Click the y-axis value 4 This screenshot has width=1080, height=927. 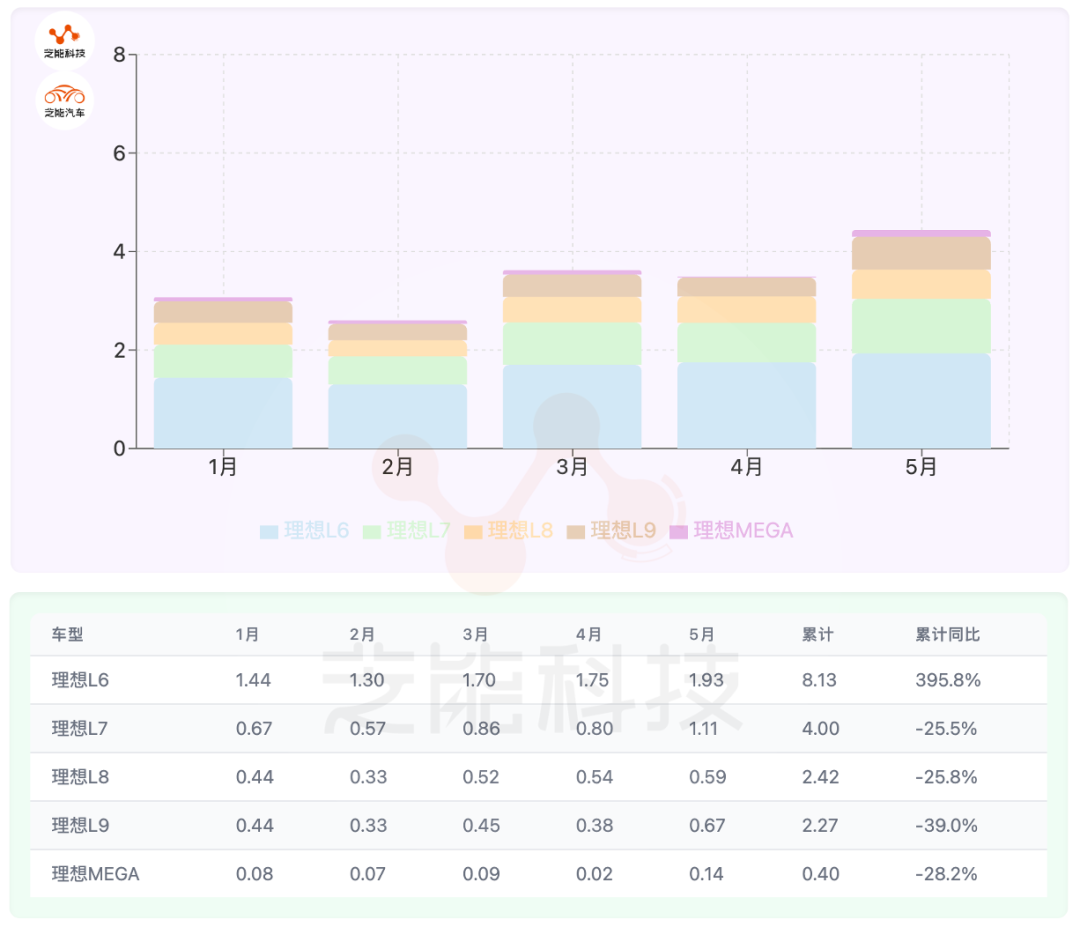[120, 251]
